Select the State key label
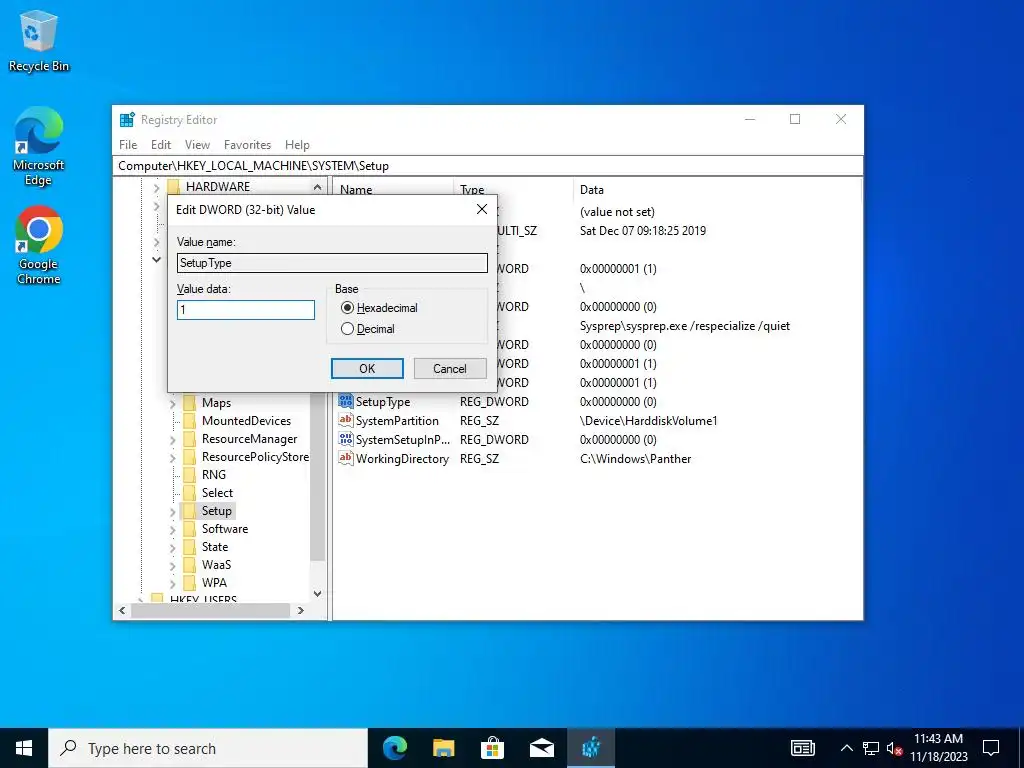The image size is (1024, 768). click(215, 547)
